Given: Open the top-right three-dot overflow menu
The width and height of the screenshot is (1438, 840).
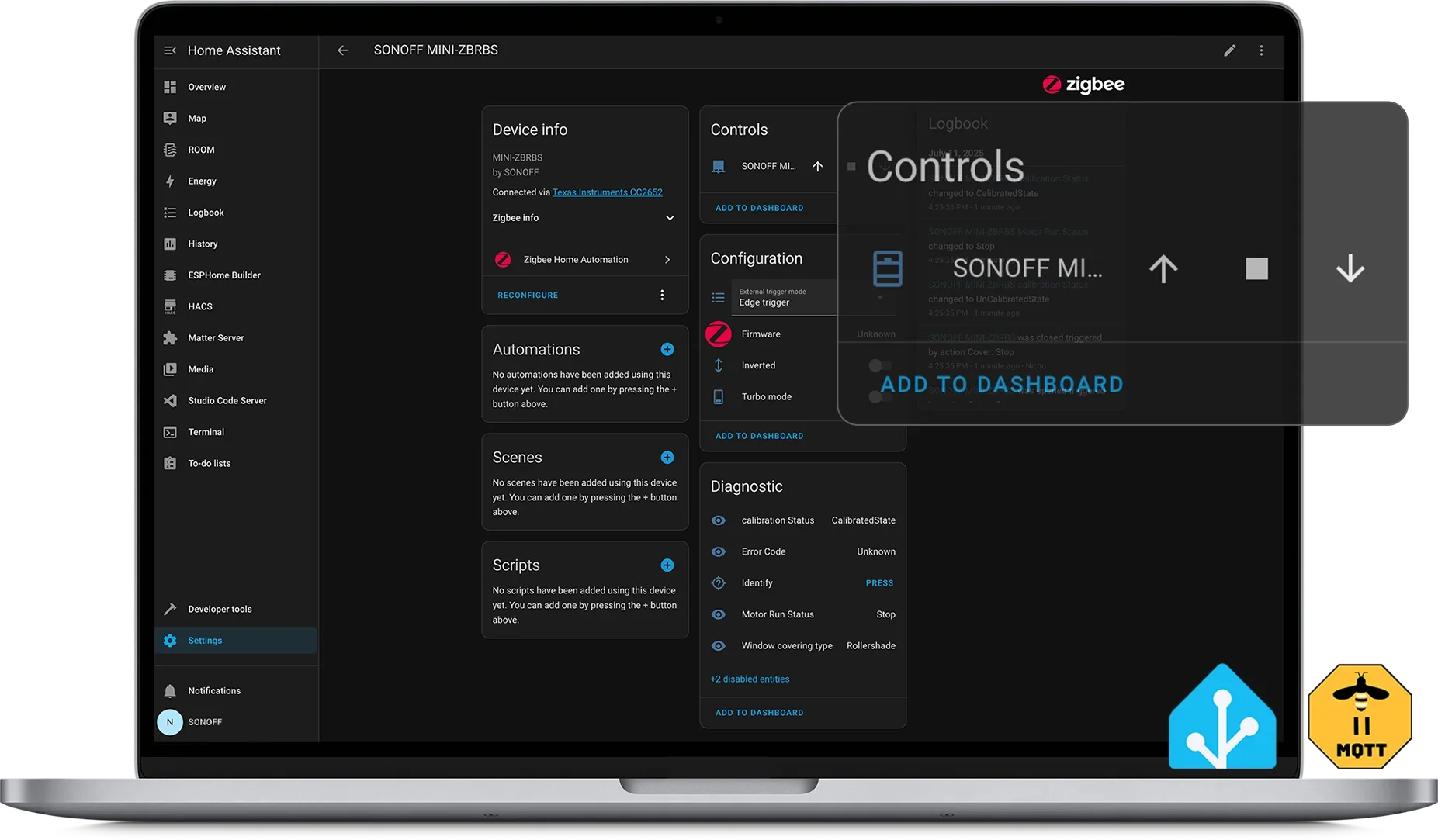Looking at the screenshot, I should (1261, 50).
